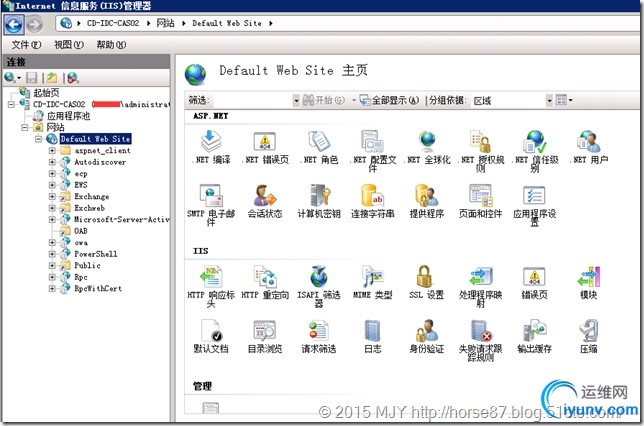Open HTTP 响应标头 feature

[x=211, y=286]
